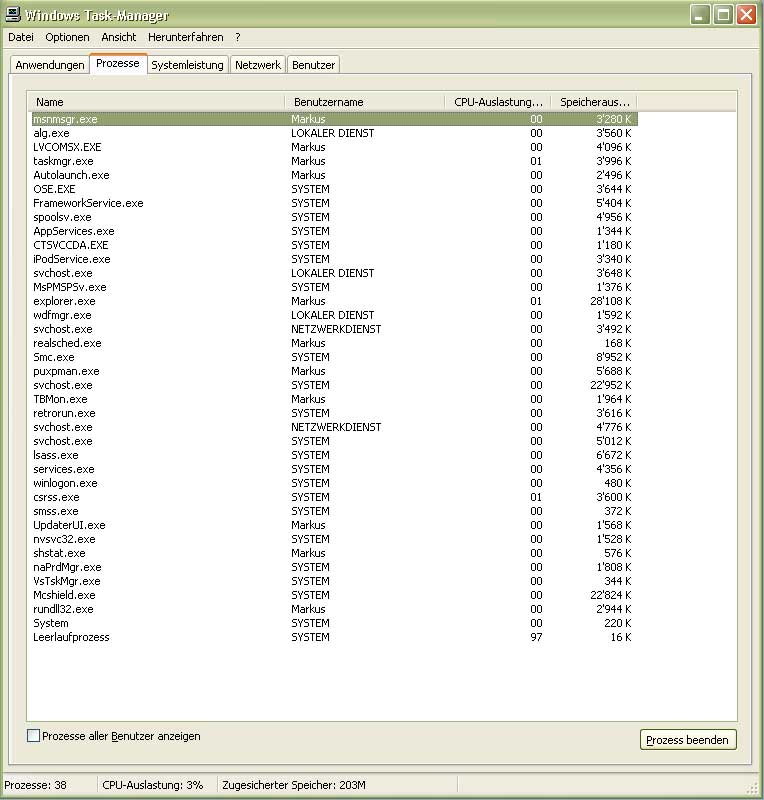The image size is (764, 800).
Task: Select the nvsvc32.exe process
Action: [334, 539]
